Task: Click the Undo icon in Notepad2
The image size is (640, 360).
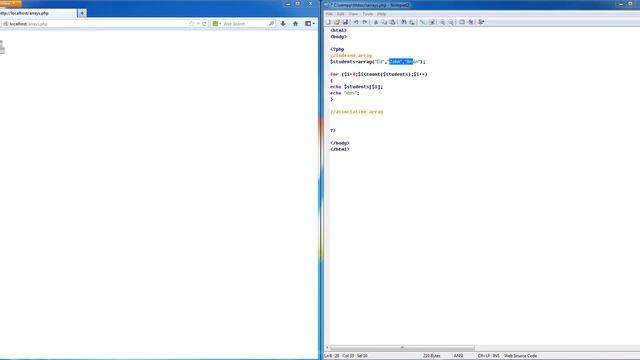Action: click(356, 22)
